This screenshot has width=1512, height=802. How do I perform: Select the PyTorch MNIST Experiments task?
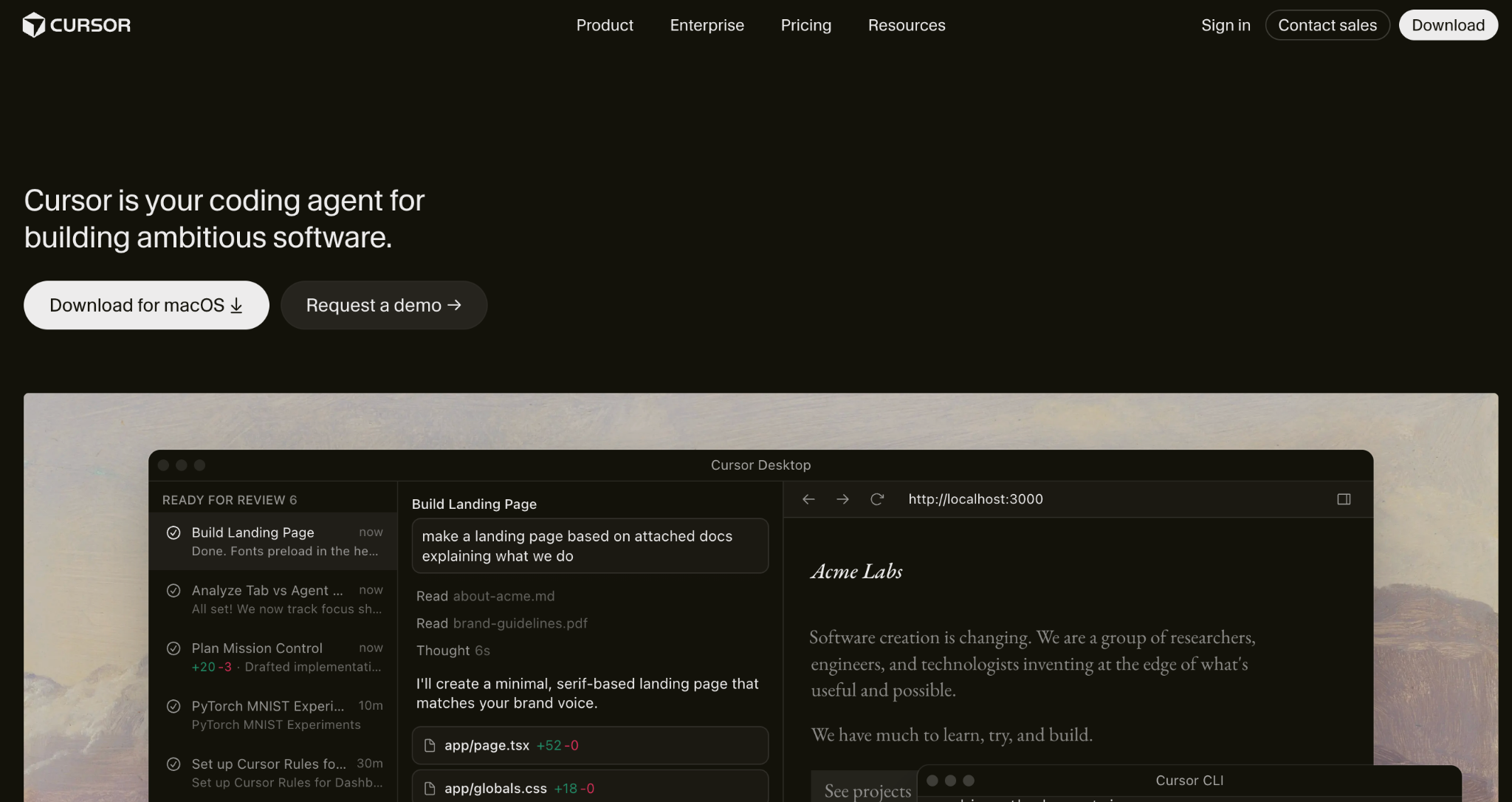pos(273,715)
